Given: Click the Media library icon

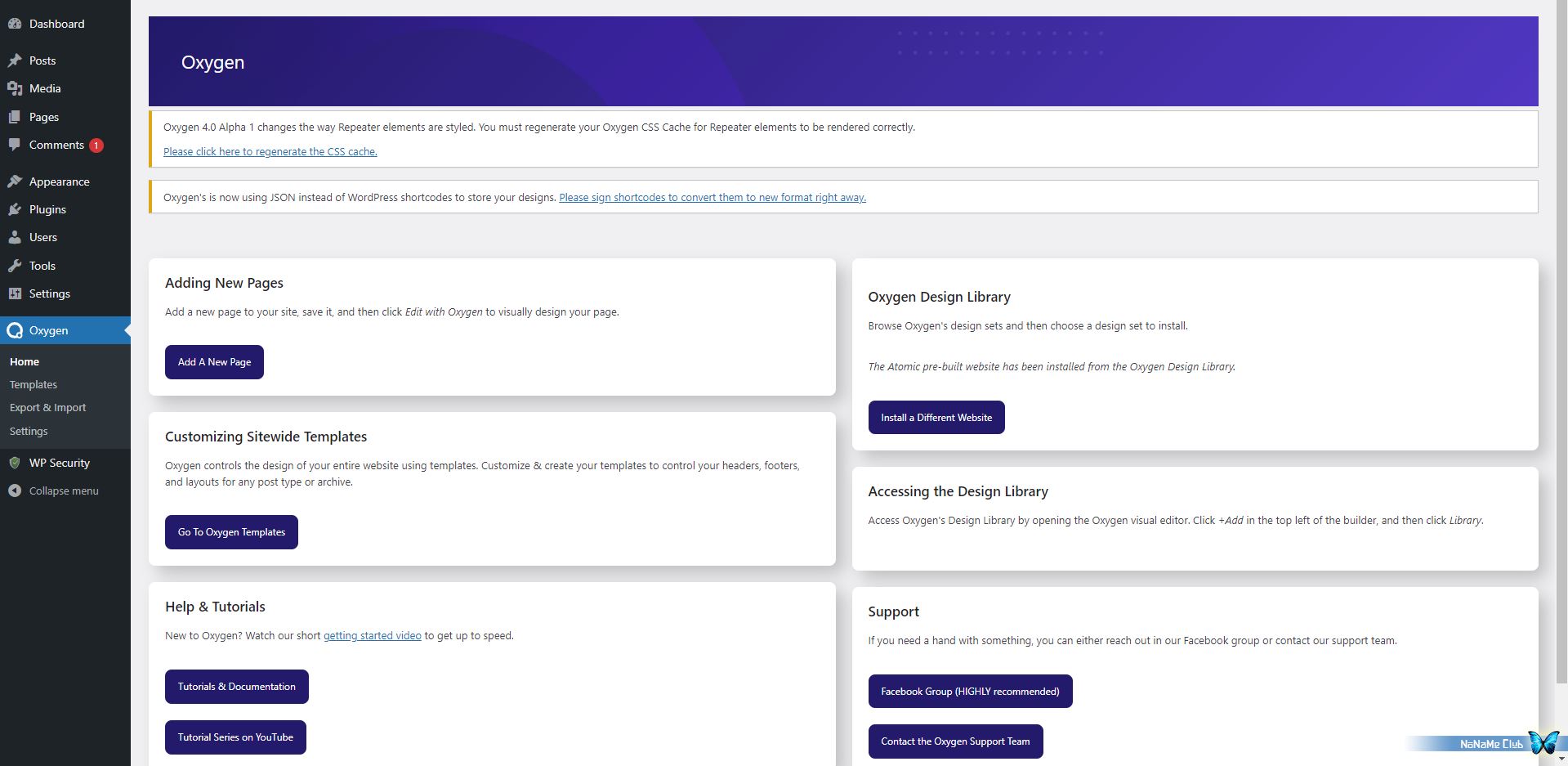Looking at the screenshot, I should tap(14, 88).
